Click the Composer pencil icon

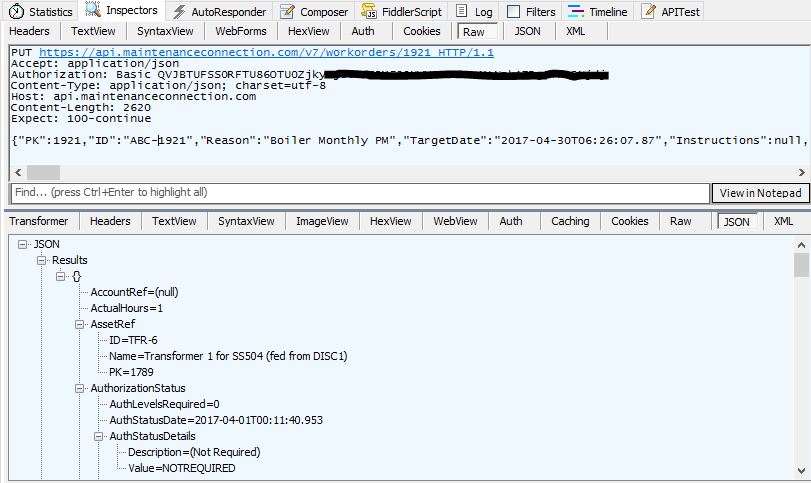[288, 12]
